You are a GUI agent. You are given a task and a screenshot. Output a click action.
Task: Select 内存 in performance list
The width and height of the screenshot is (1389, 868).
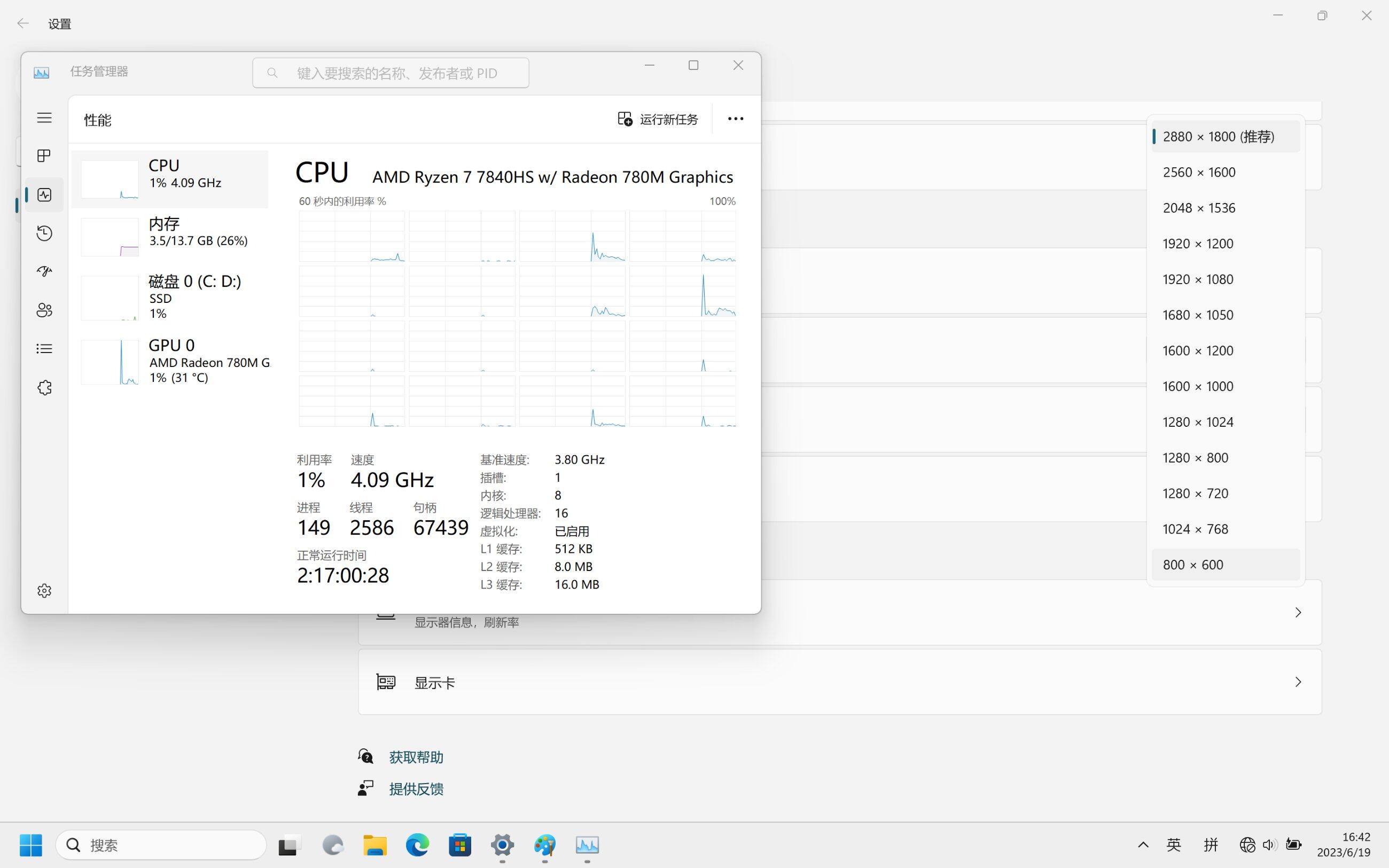(170, 237)
